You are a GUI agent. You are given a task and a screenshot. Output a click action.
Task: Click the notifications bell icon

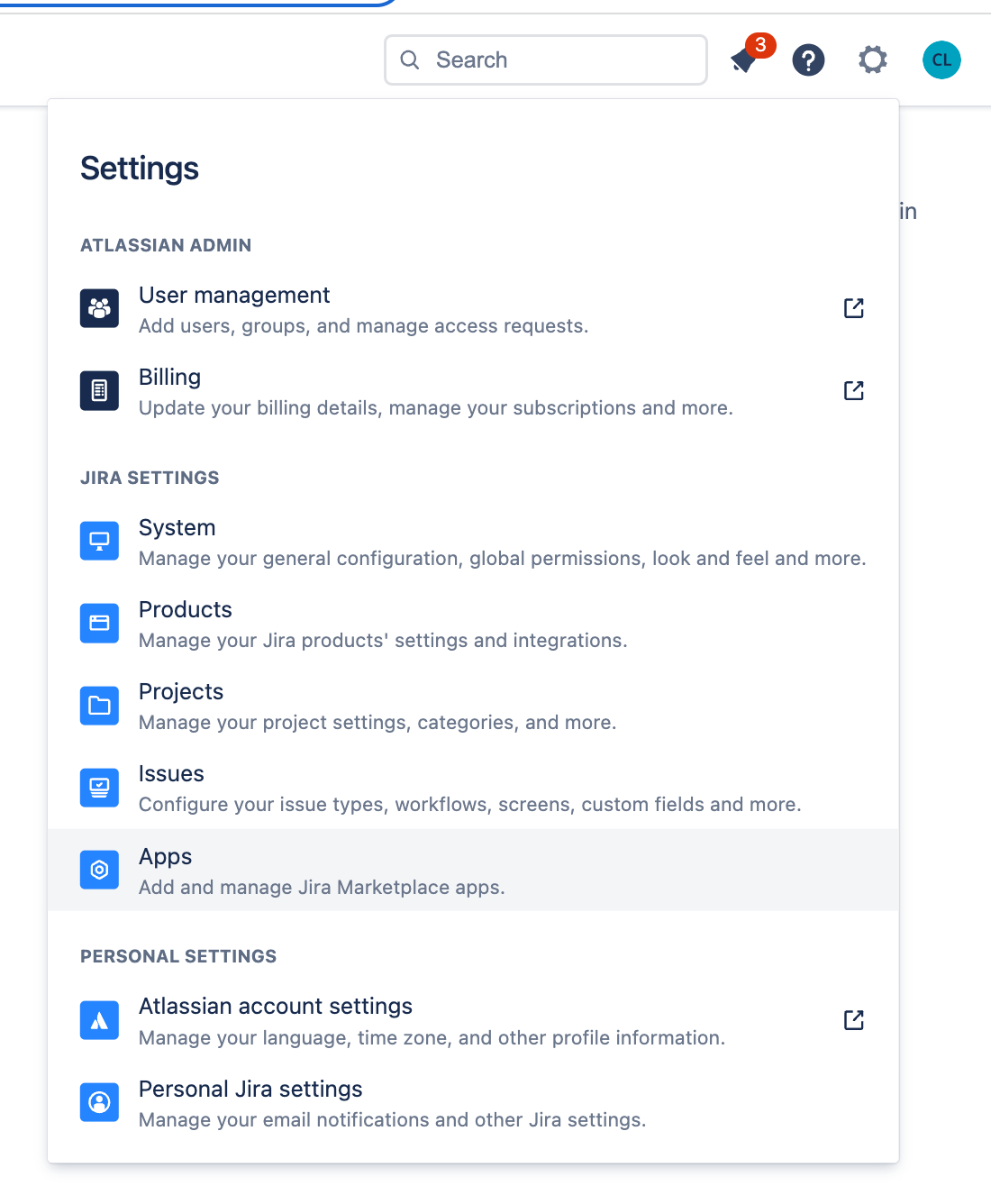coord(744,60)
